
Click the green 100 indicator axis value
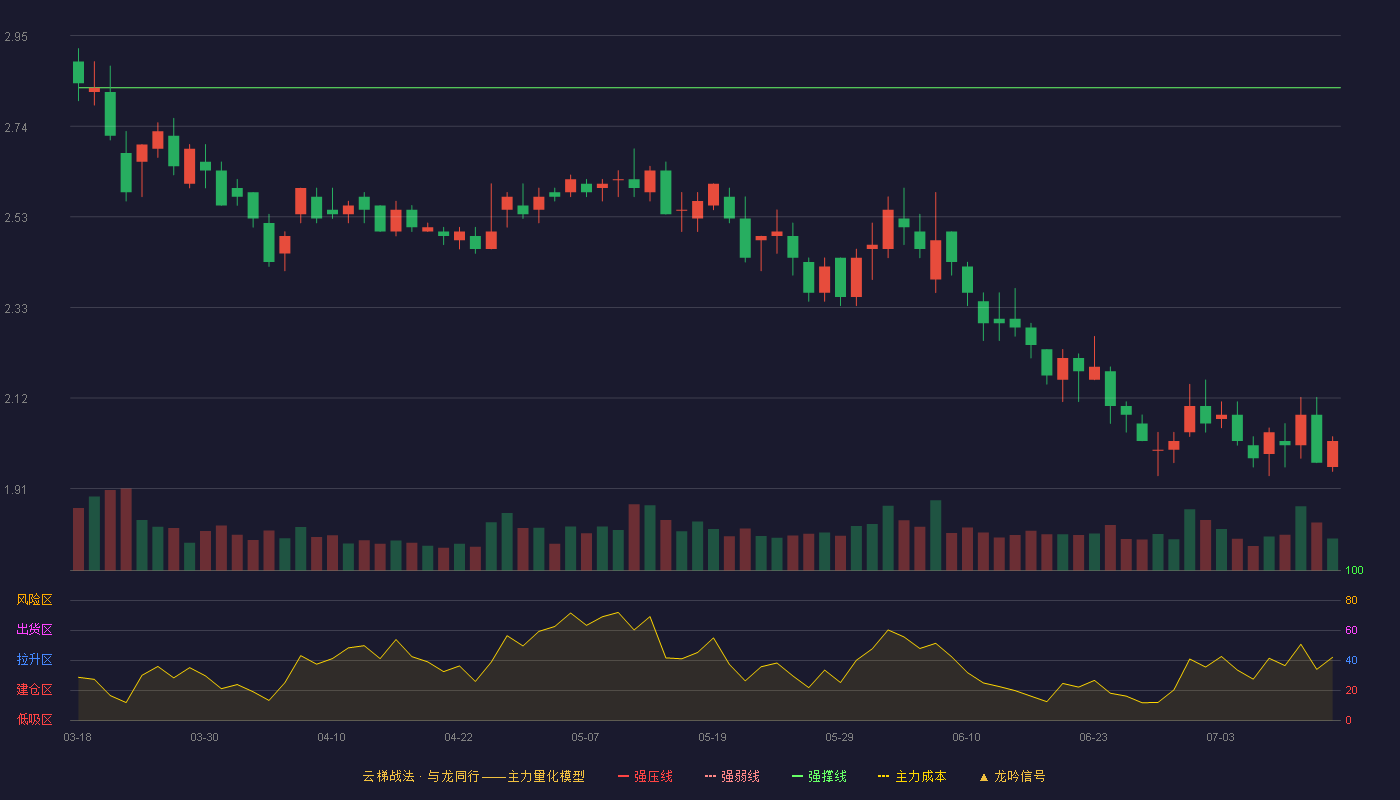[x=1354, y=570]
